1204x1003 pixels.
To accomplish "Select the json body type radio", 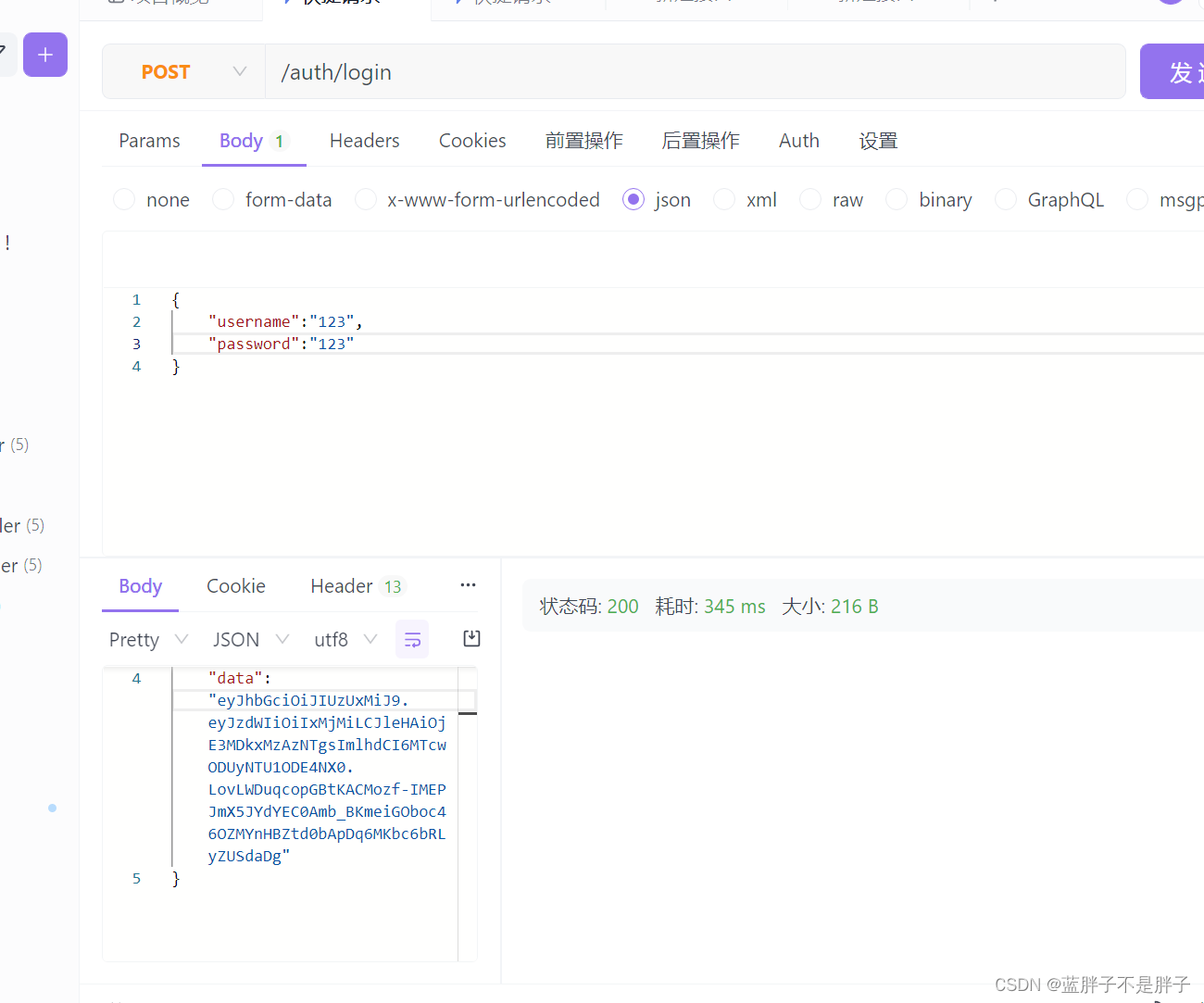I will pyautogui.click(x=633, y=199).
